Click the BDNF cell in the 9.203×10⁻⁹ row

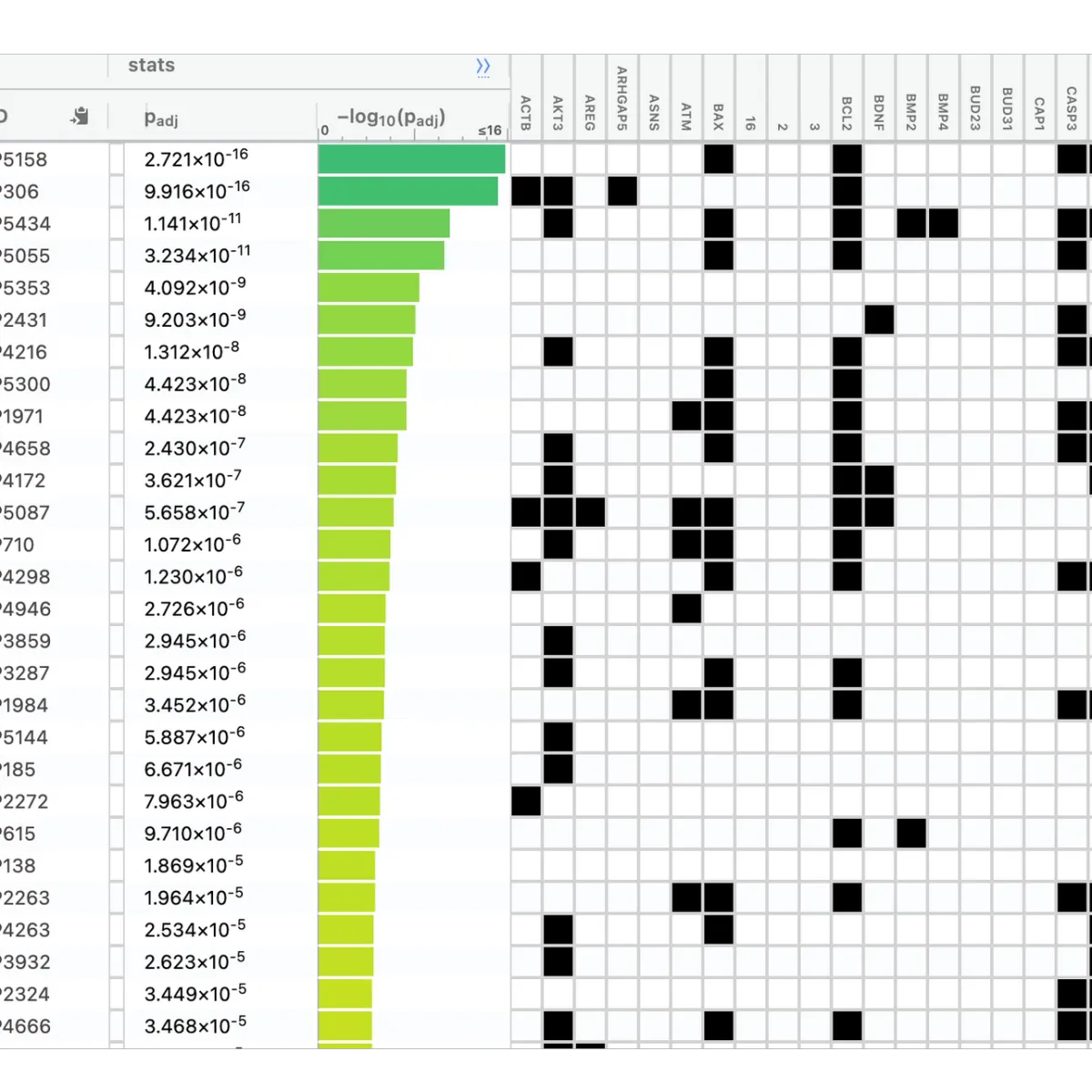[877, 319]
